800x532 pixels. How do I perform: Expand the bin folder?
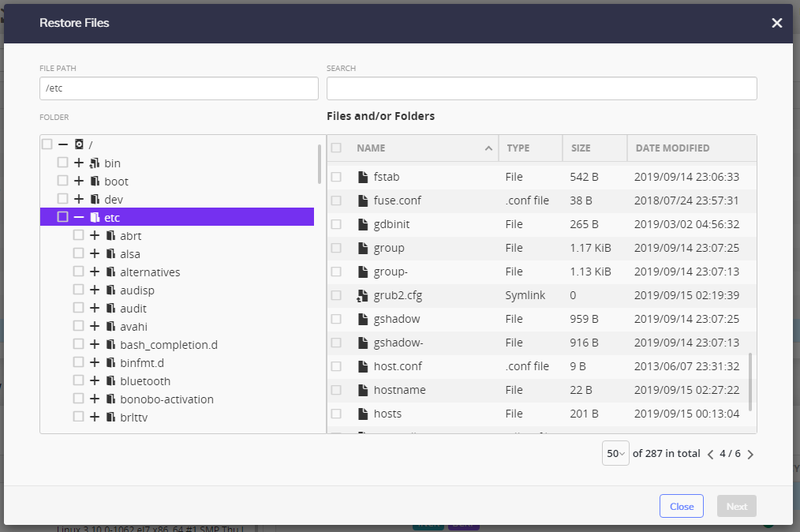(79, 163)
